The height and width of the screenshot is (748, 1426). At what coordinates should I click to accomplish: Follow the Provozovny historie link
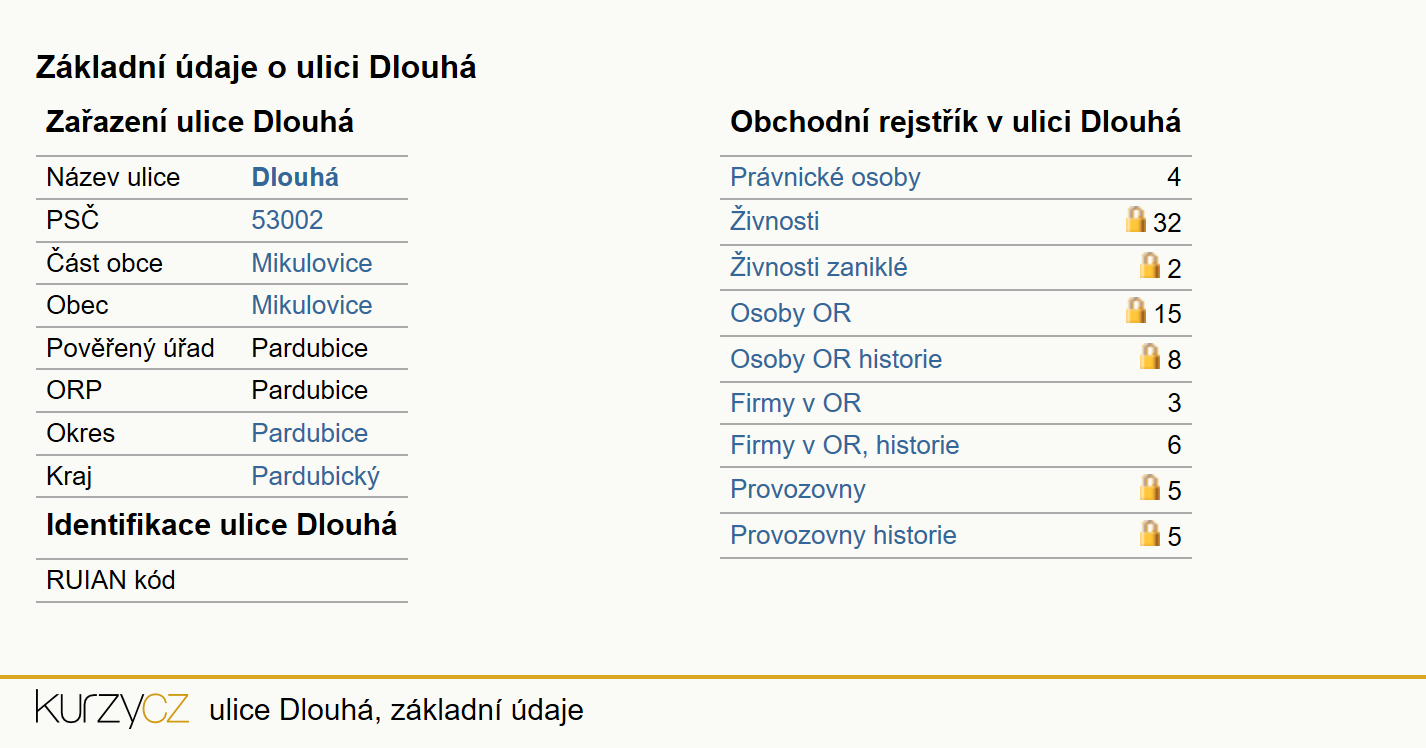843,535
